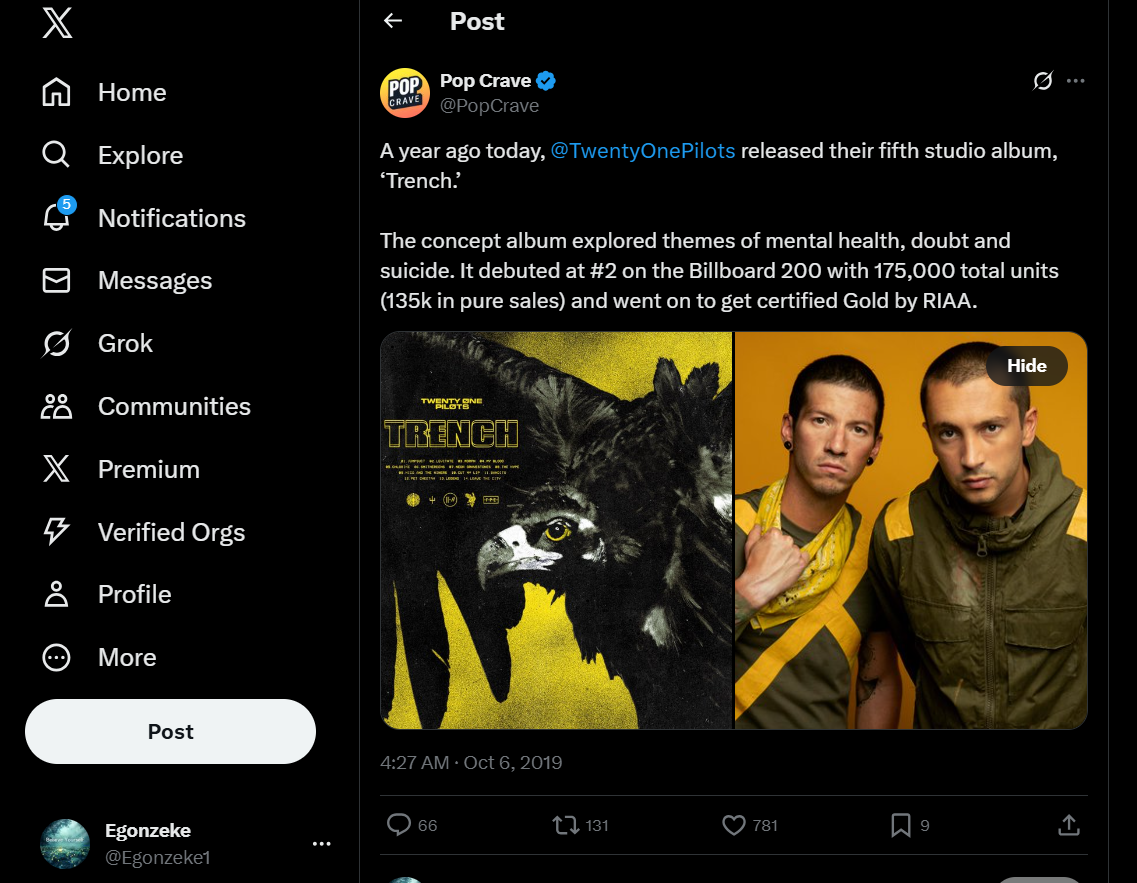
Task: Hide the sensitive media images
Action: tap(1026, 366)
